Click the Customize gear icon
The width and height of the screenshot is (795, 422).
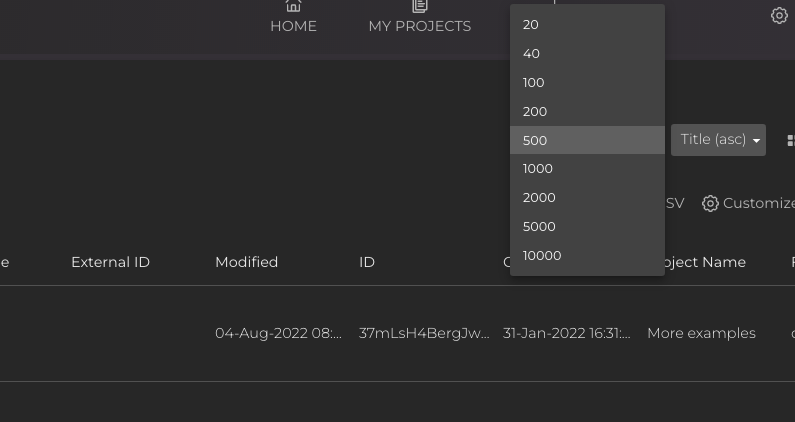[710, 203]
